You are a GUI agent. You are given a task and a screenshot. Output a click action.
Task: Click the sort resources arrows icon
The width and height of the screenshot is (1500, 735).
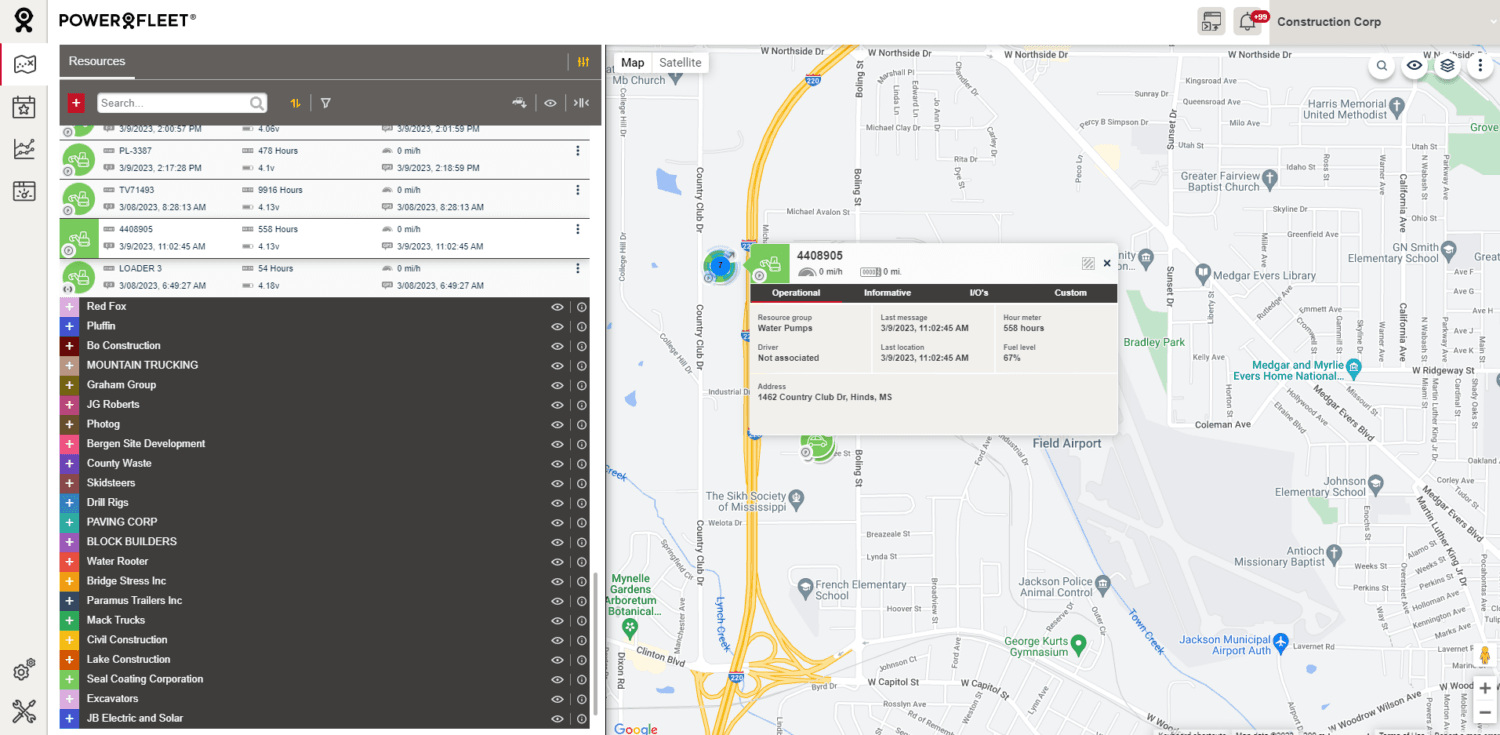tap(295, 103)
